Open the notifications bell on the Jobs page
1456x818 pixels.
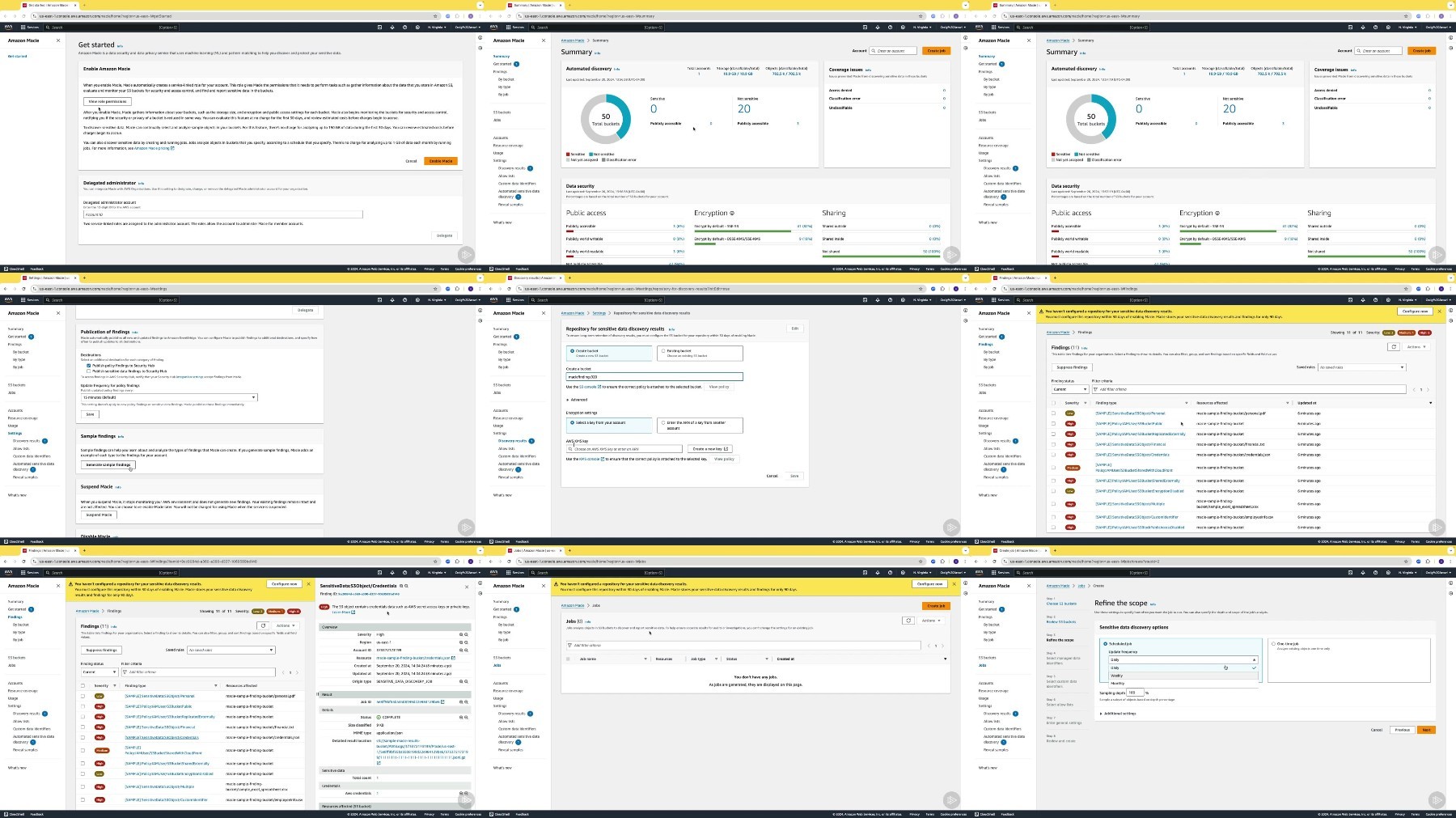[878, 572]
